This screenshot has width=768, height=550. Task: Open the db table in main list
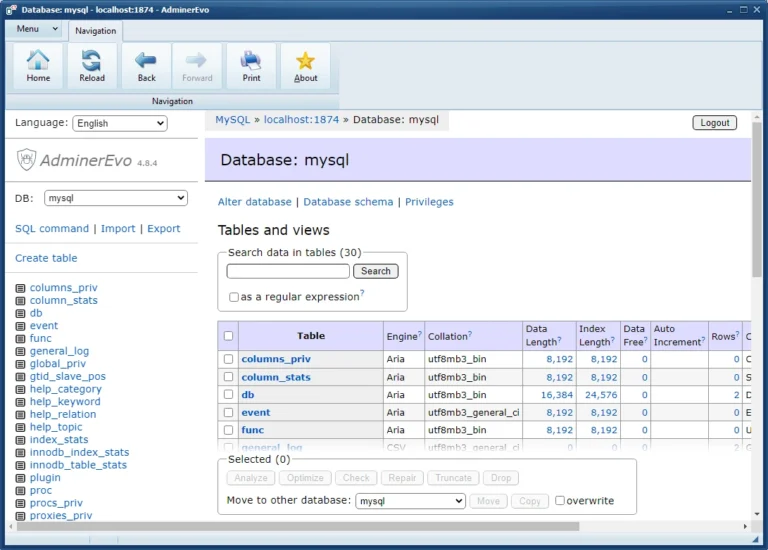(x=248, y=395)
